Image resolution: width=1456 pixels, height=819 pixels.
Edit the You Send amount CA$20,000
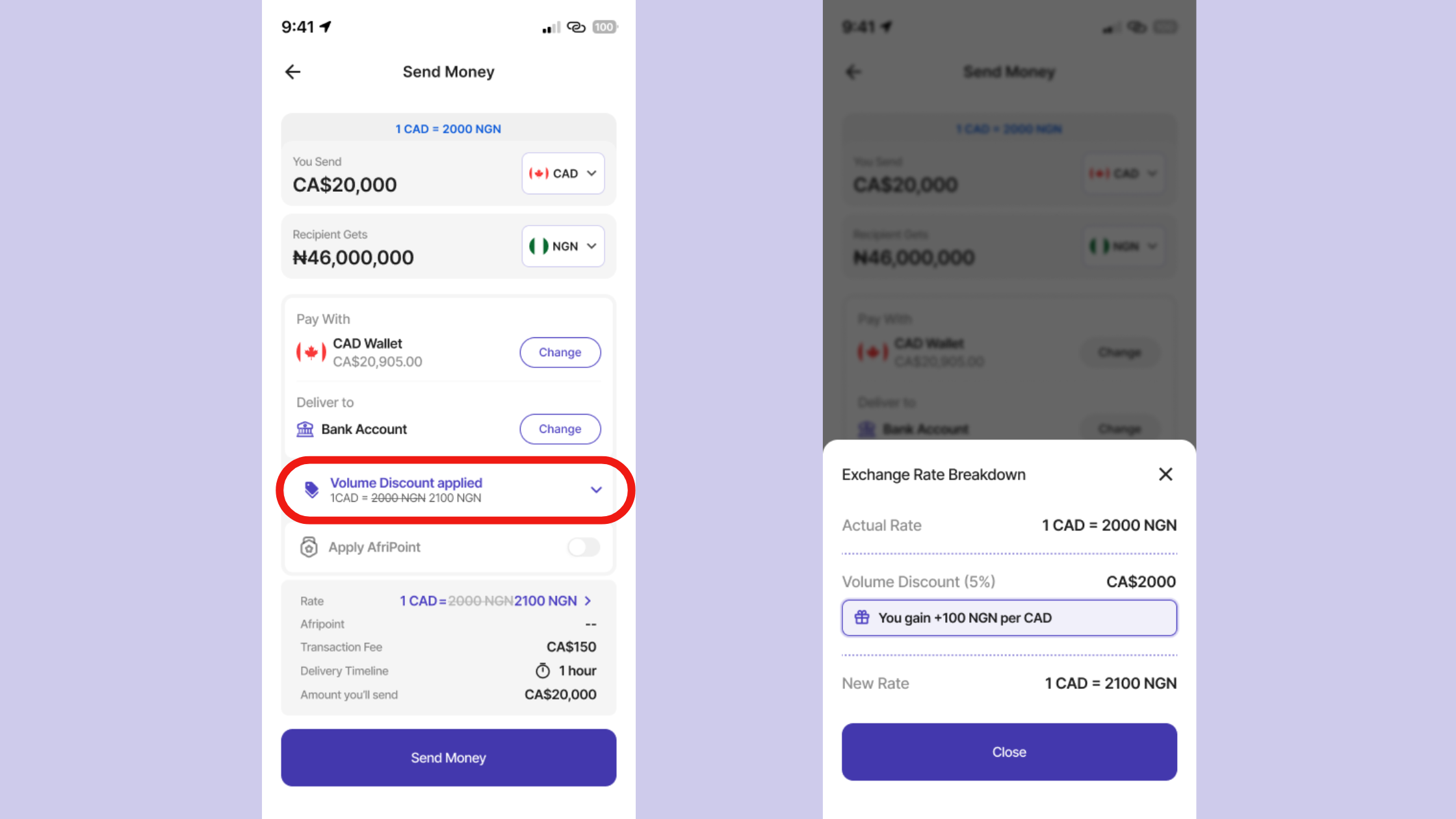pyautogui.click(x=344, y=185)
